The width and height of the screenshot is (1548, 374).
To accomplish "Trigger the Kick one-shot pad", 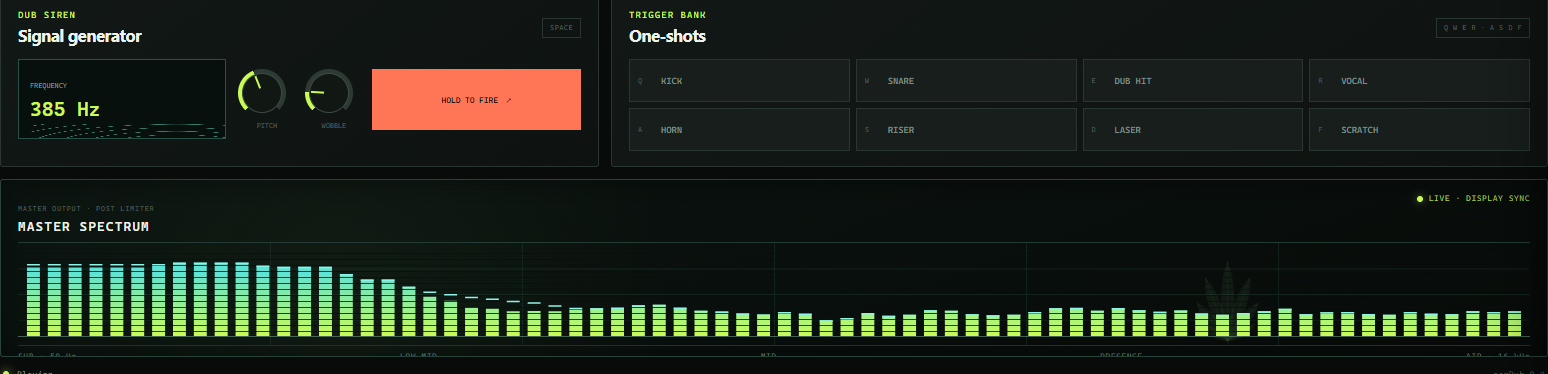I will pyautogui.click(x=740, y=81).
